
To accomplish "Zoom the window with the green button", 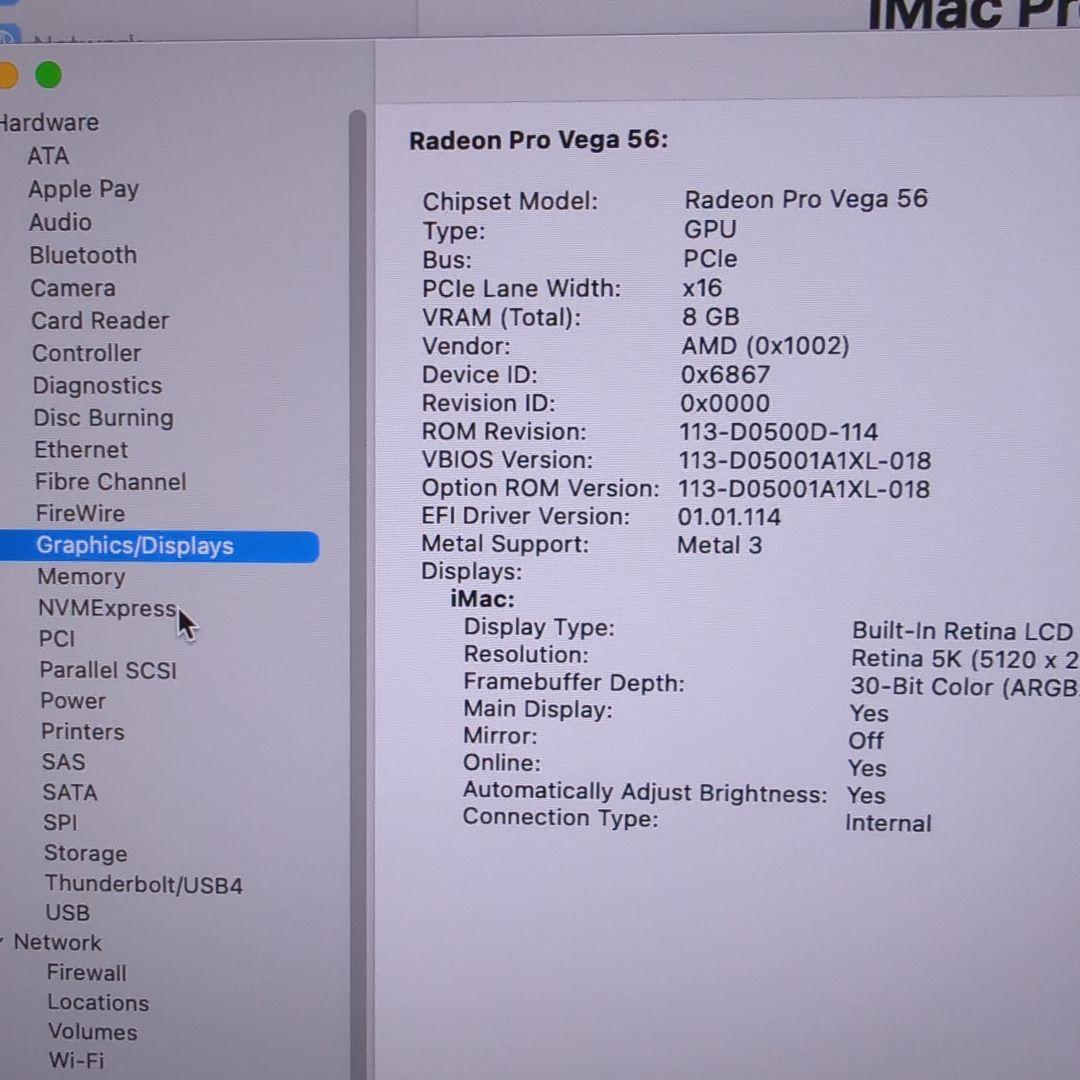I will 48,75.
